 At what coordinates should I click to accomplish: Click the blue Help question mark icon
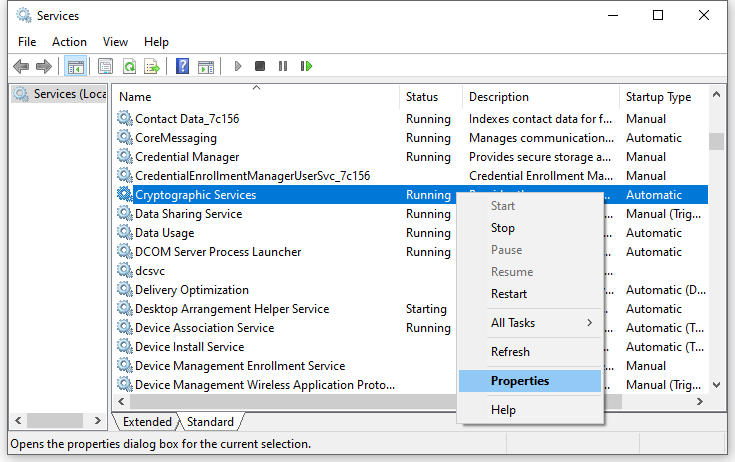point(182,66)
